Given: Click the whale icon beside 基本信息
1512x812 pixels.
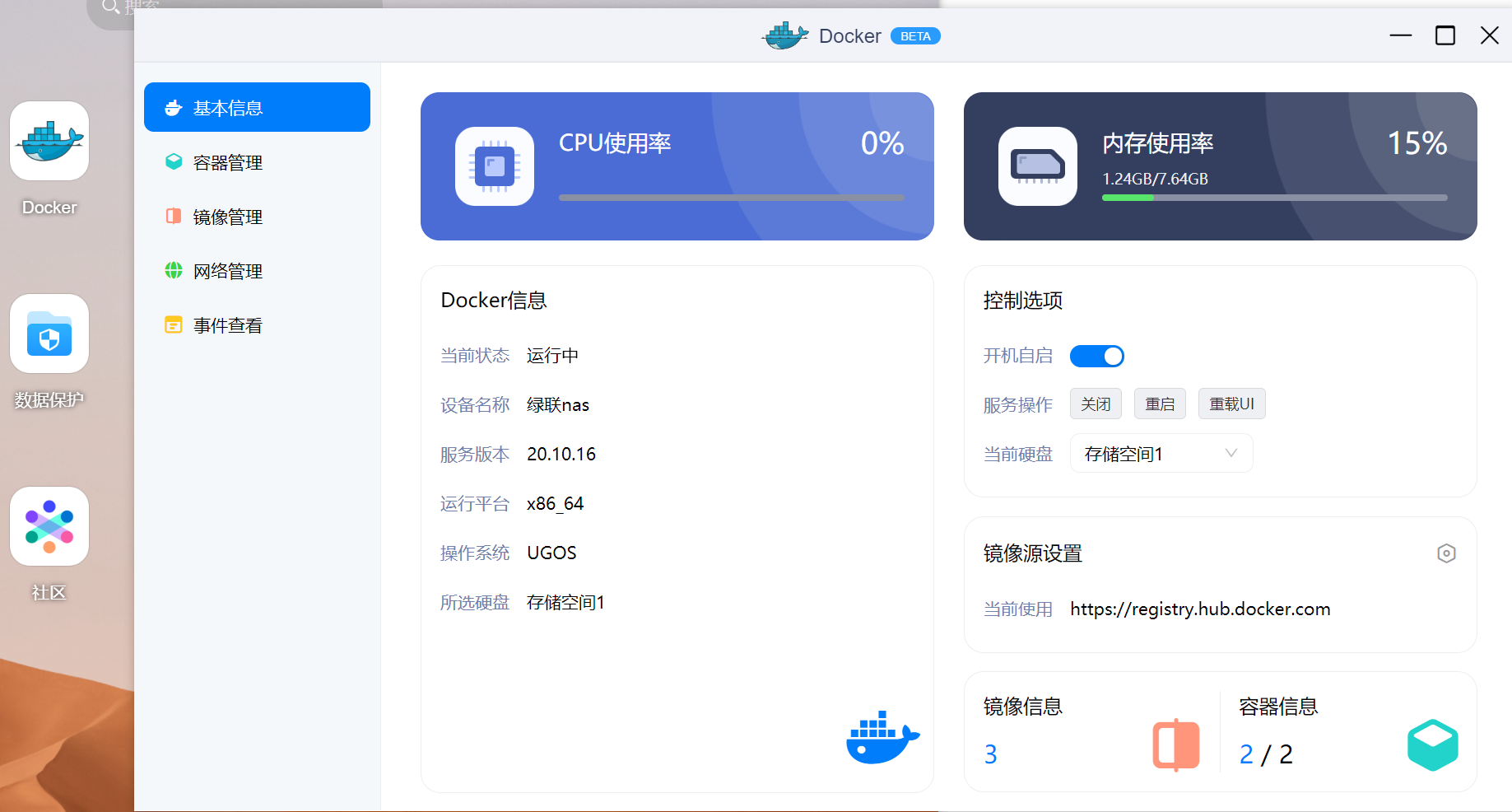Looking at the screenshot, I should (174, 107).
